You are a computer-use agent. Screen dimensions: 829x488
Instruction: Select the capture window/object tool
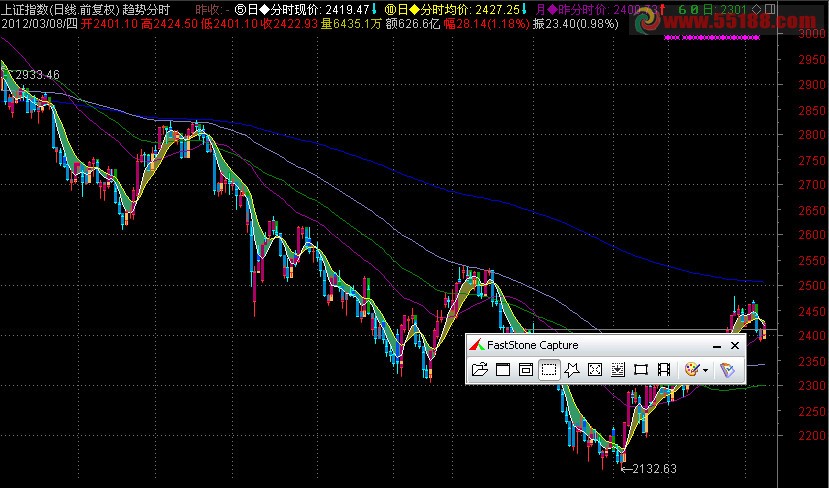[526, 370]
